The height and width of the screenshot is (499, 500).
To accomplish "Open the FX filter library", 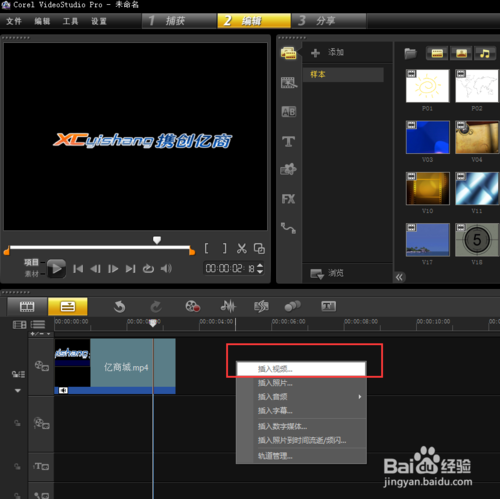I will pos(288,199).
